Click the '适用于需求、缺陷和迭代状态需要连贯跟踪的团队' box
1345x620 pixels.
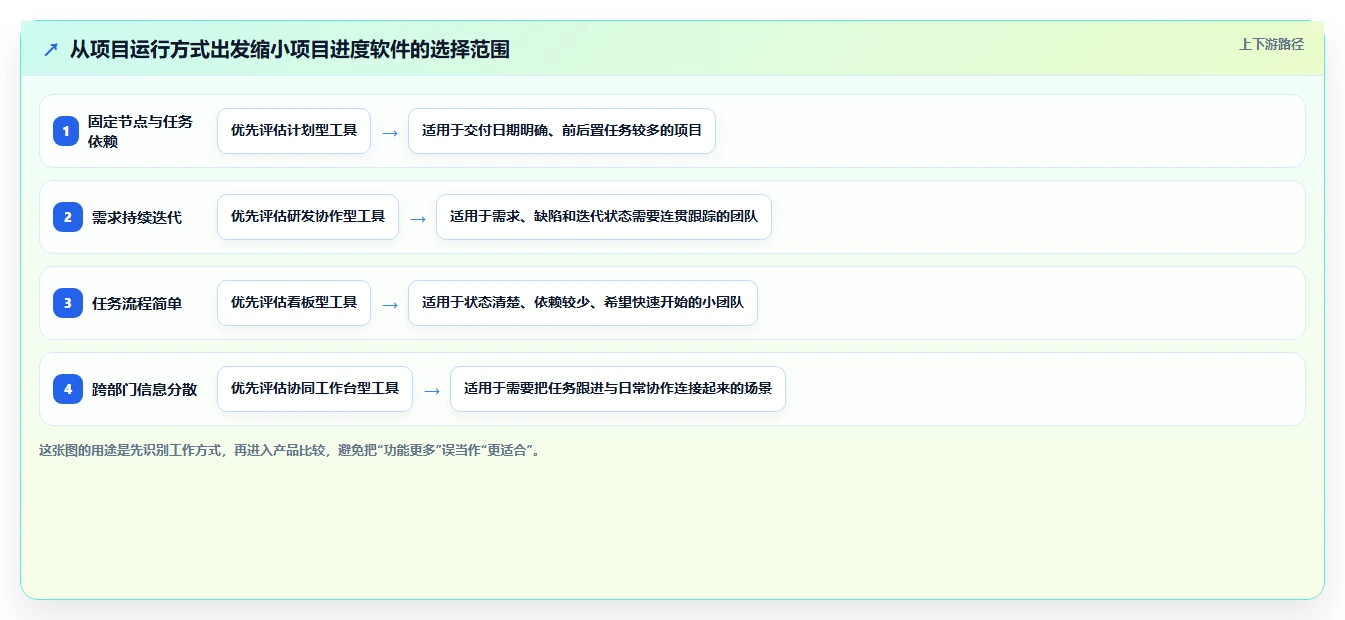pos(604,217)
